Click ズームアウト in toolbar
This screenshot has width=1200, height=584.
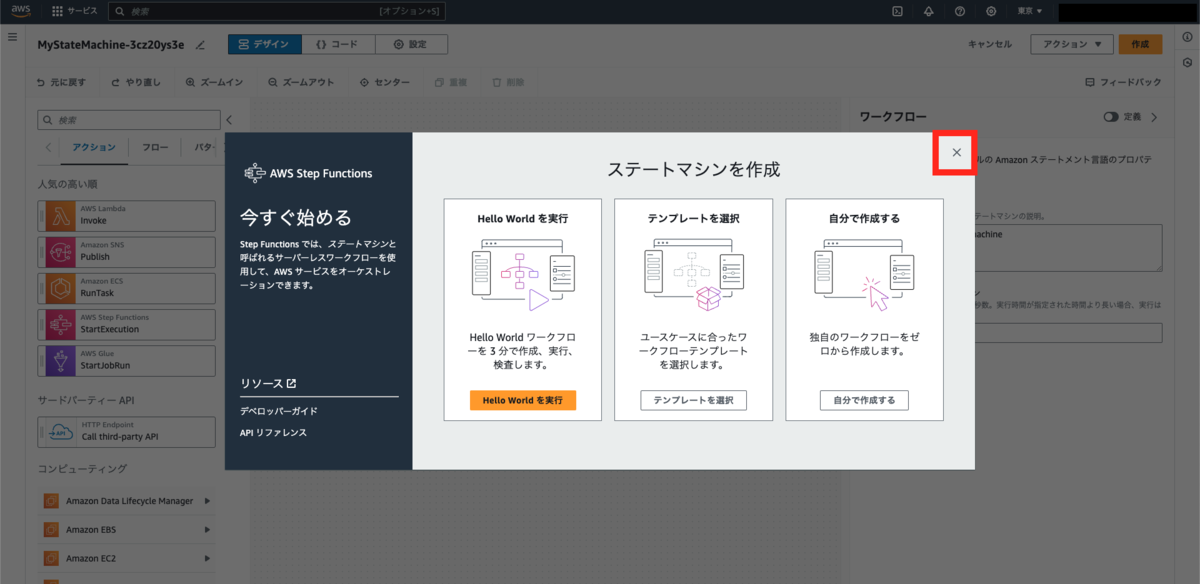click(x=301, y=82)
